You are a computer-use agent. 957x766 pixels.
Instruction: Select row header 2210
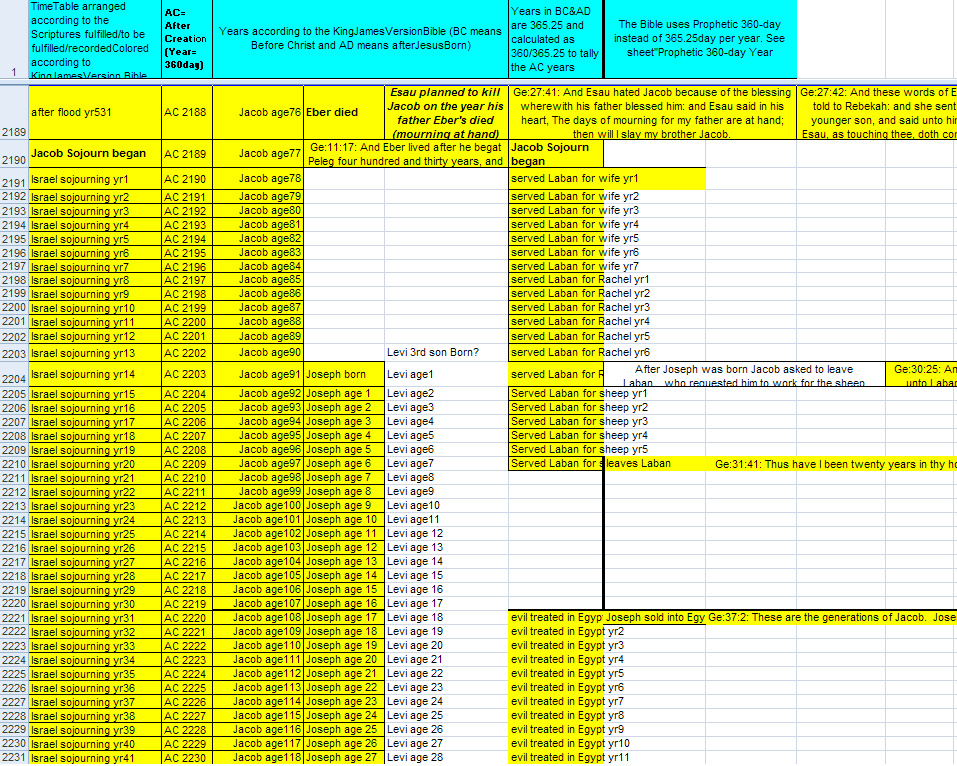(x=14, y=464)
